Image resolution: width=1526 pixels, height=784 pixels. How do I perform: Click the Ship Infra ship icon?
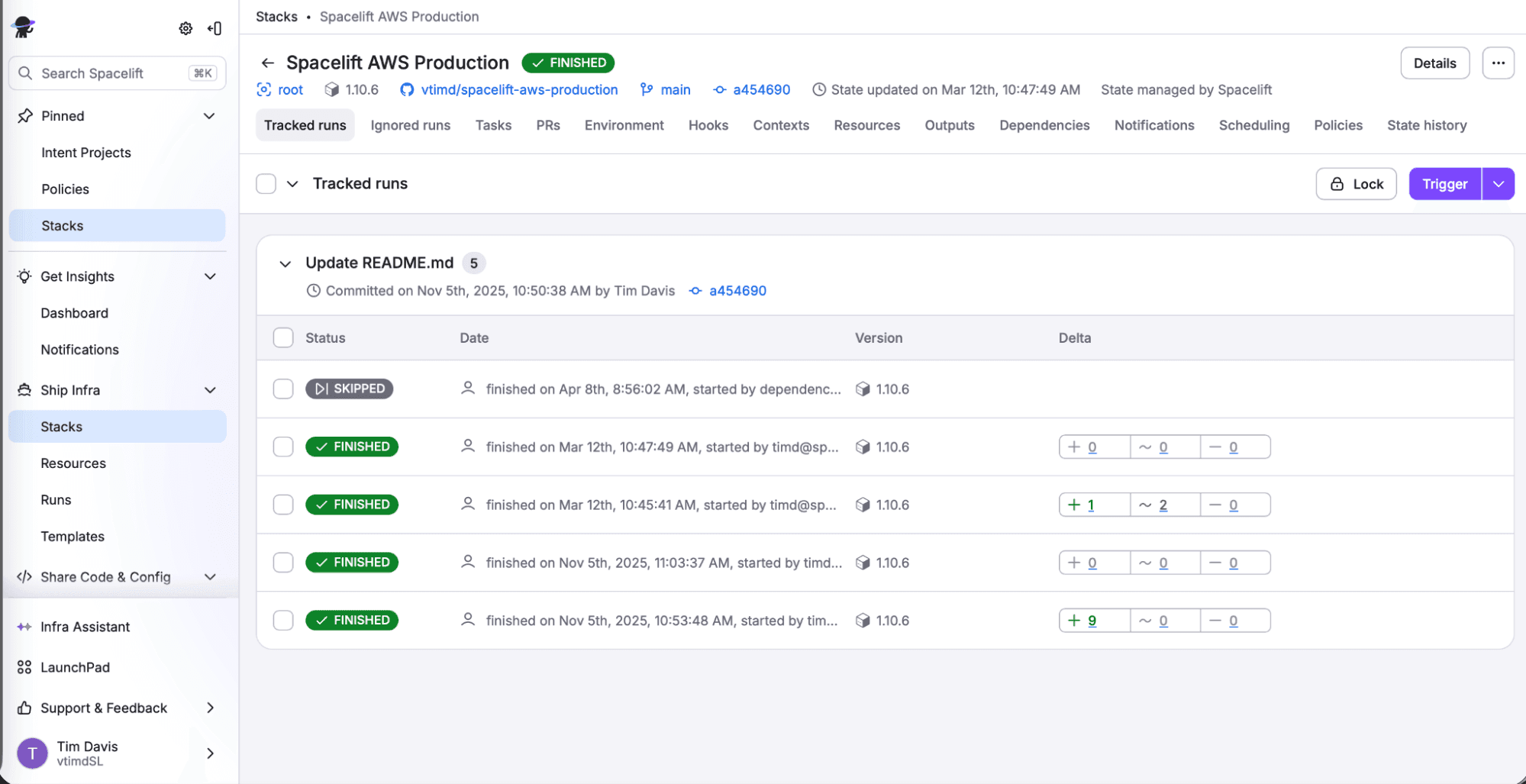point(24,390)
